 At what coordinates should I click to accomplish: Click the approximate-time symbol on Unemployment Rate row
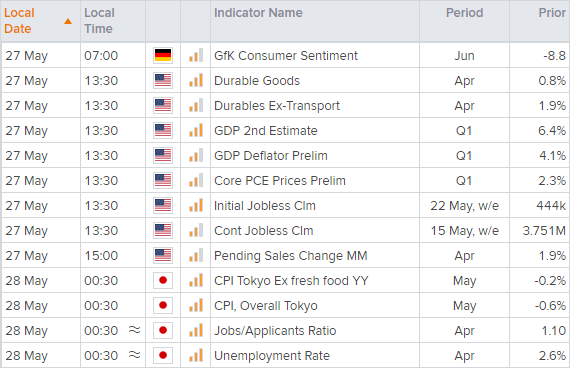(135, 355)
